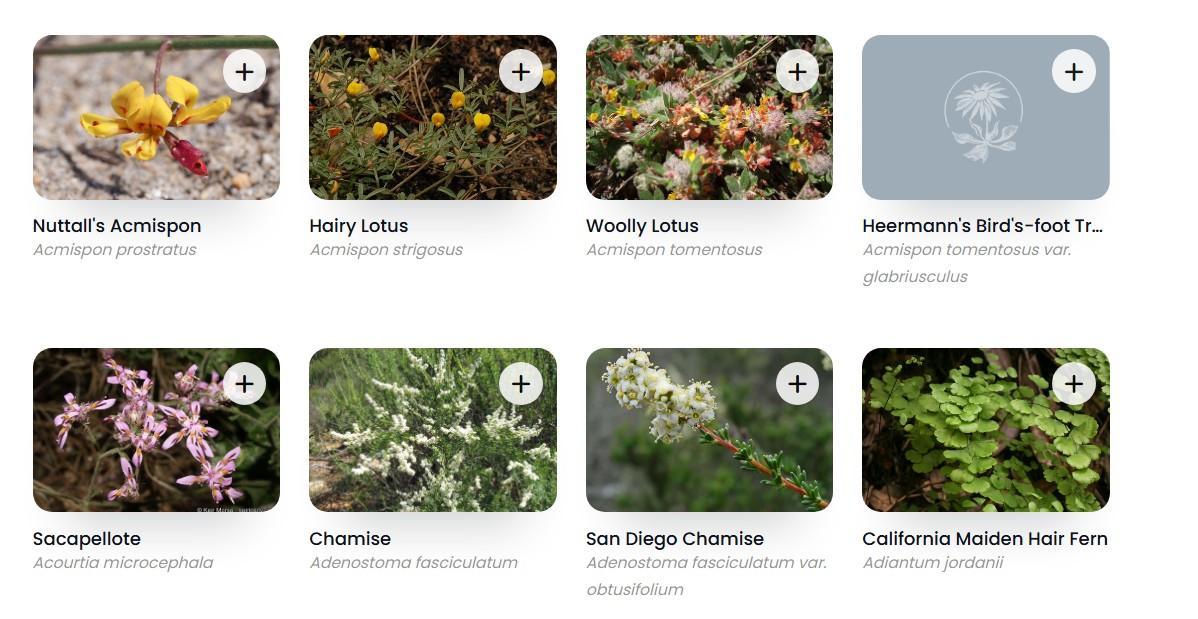
Task: Open the Woolly Lotus photo
Action: [x=690, y=130]
